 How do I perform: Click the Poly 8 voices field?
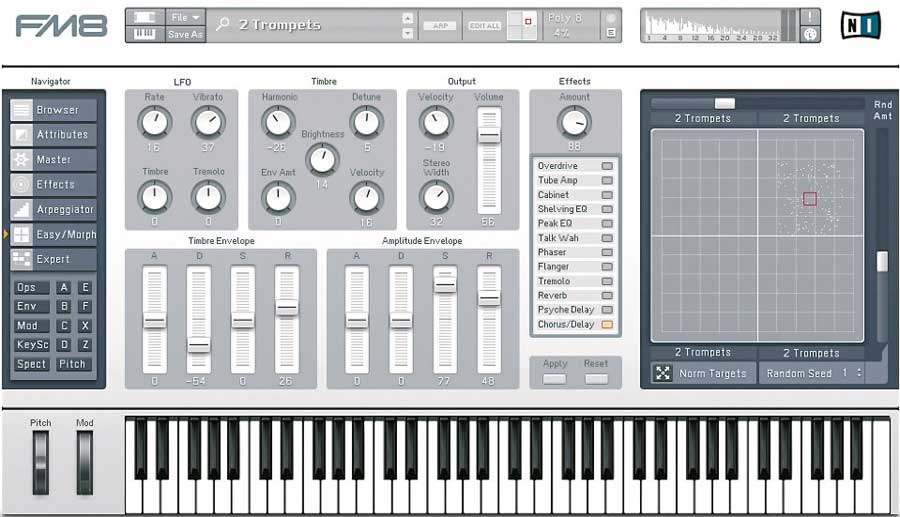(566, 18)
